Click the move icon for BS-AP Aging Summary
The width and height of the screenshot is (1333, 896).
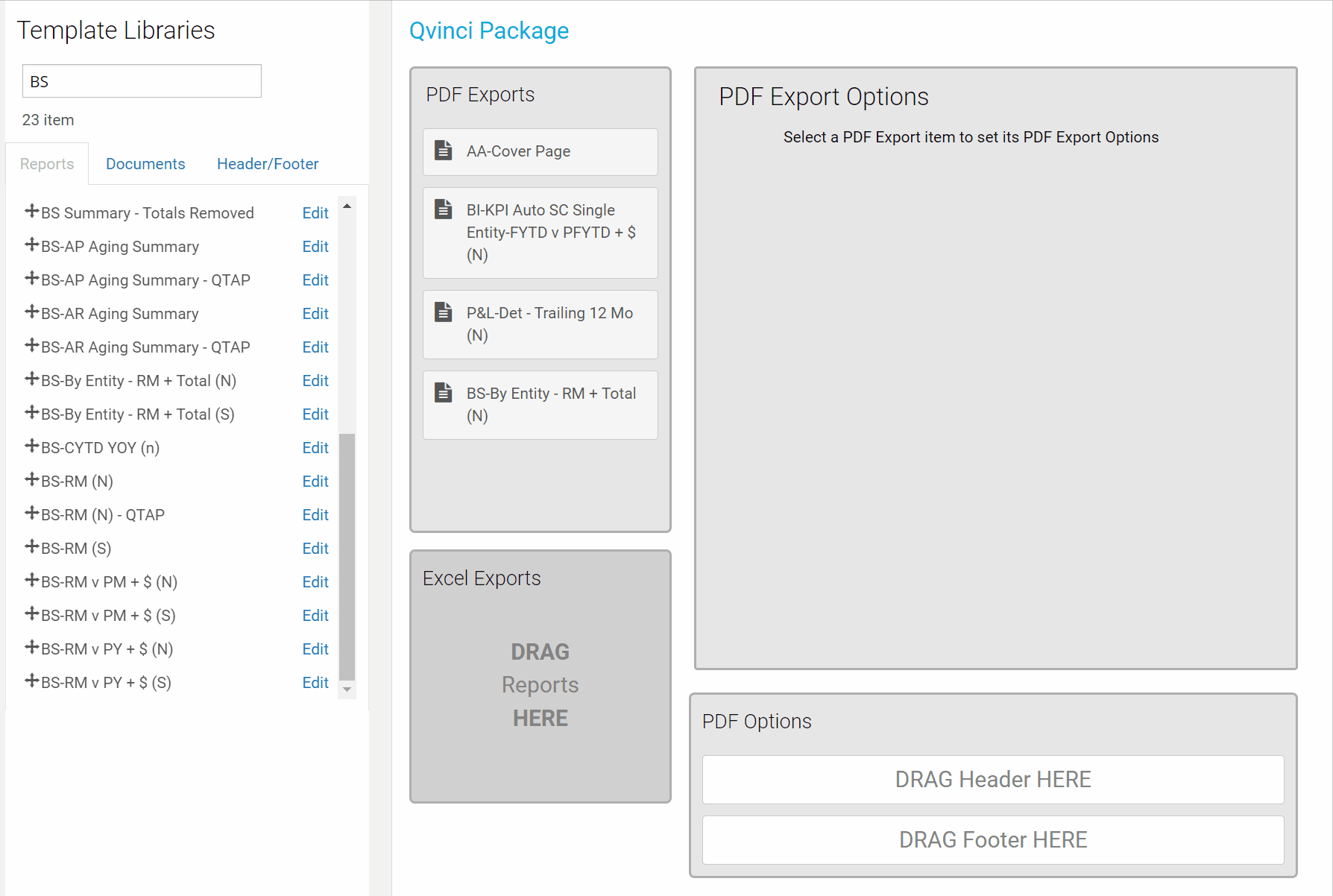[x=31, y=244]
